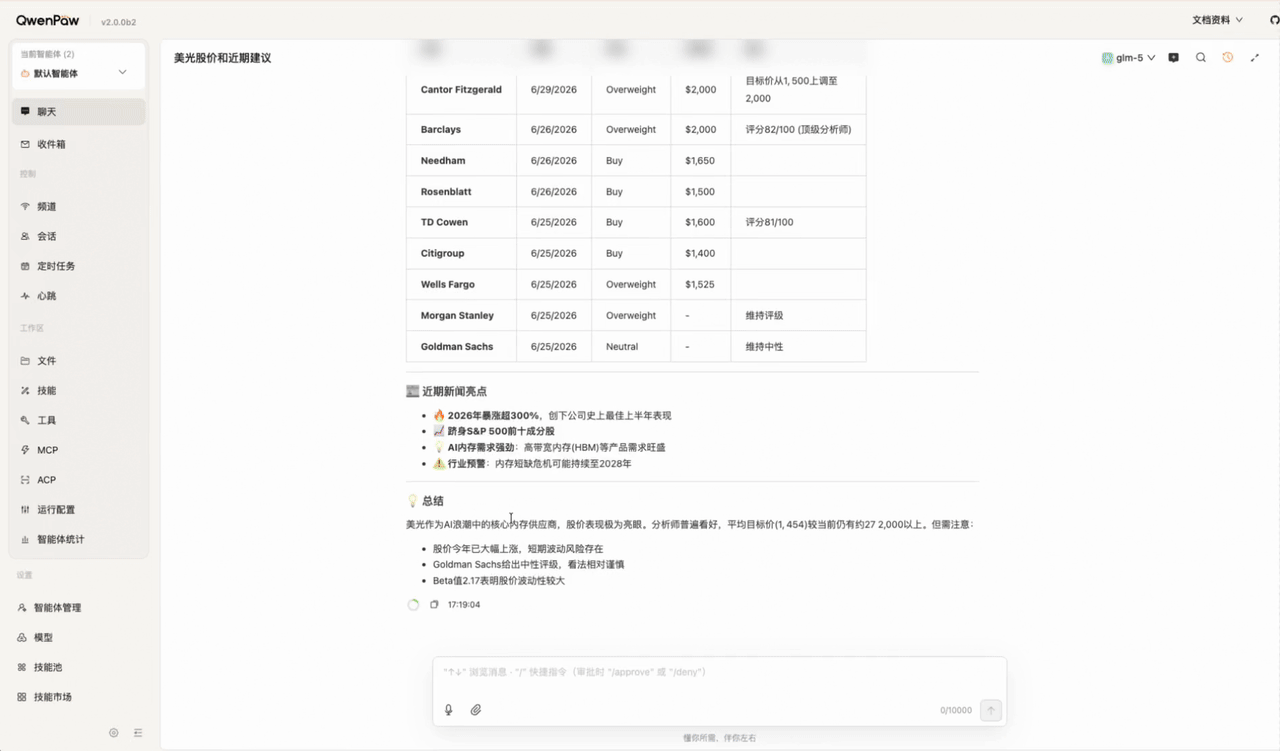The width and height of the screenshot is (1280, 751).
Task: Click the chat title 美光股价和近期建议
Action: click(x=222, y=58)
